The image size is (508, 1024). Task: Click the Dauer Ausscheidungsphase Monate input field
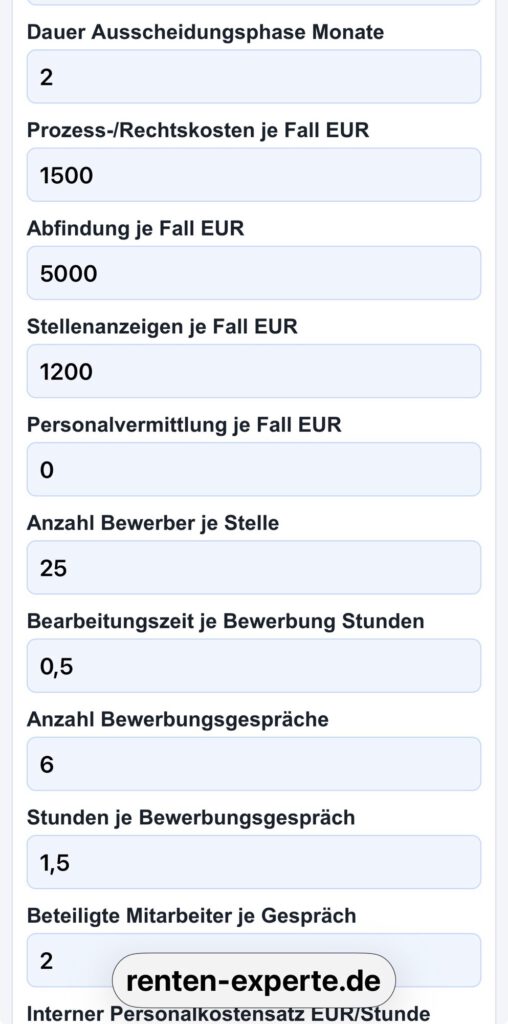[x=253, y=76]
